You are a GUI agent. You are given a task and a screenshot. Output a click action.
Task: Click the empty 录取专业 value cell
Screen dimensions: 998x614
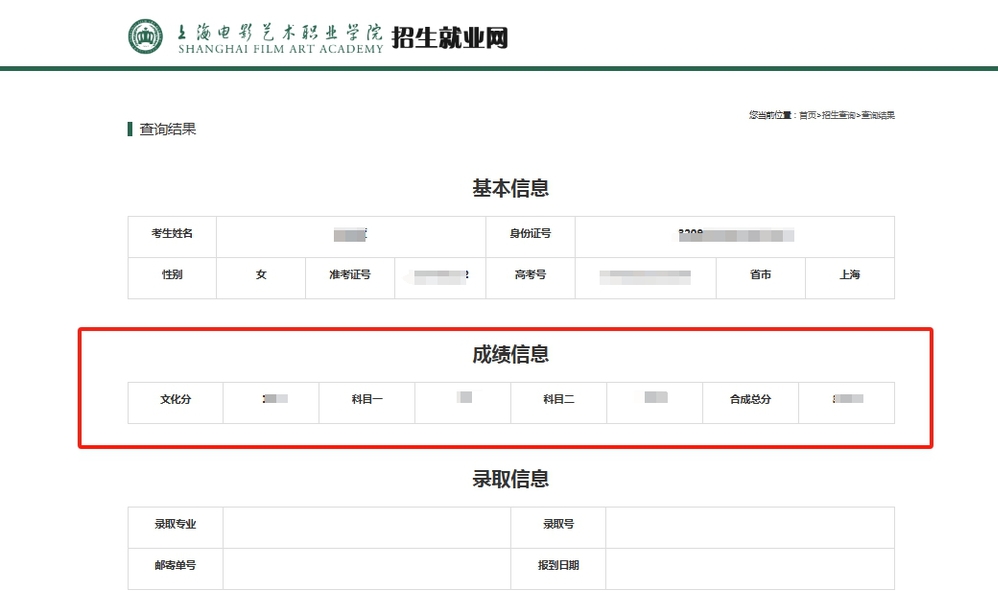[366, 525]
